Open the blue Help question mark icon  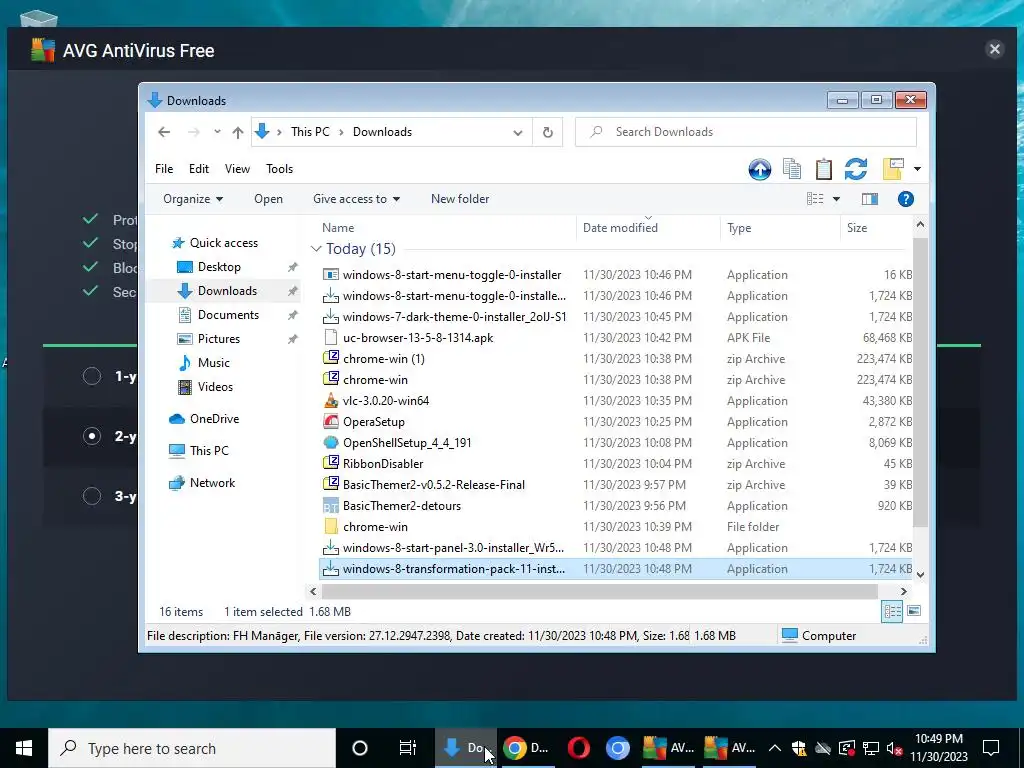tap(905, 199)
